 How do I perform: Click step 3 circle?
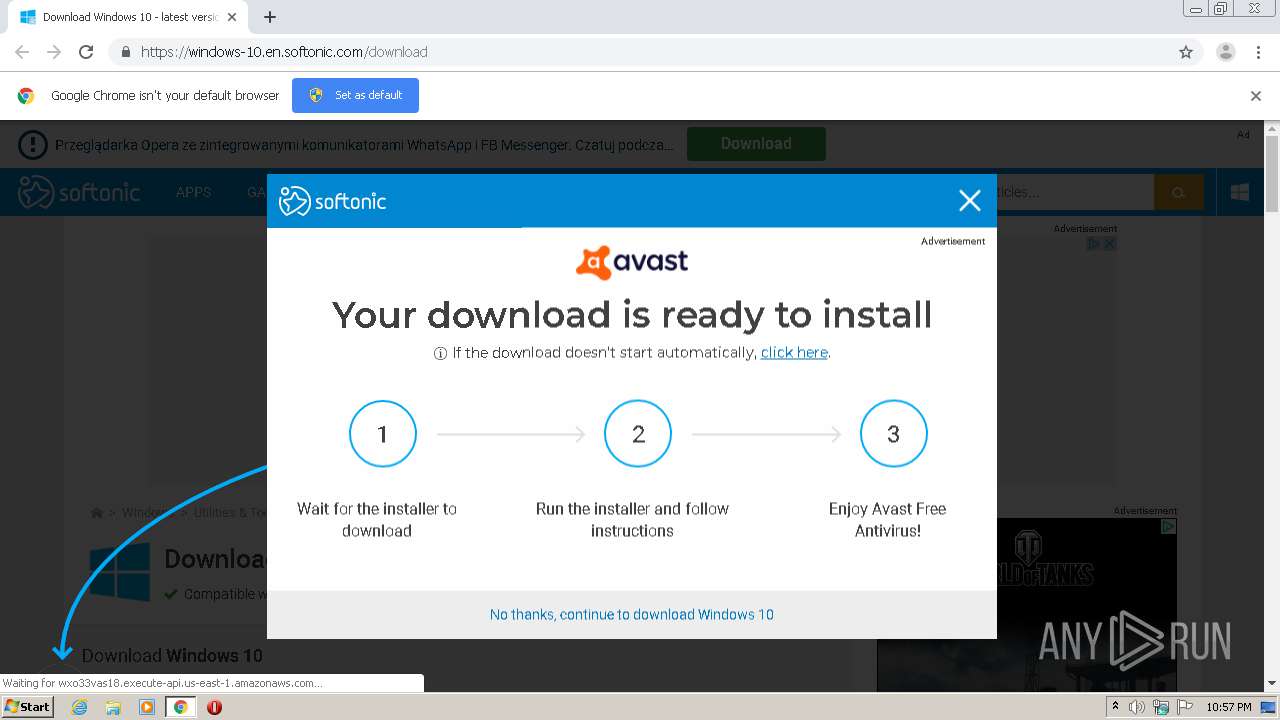point(894,434)
